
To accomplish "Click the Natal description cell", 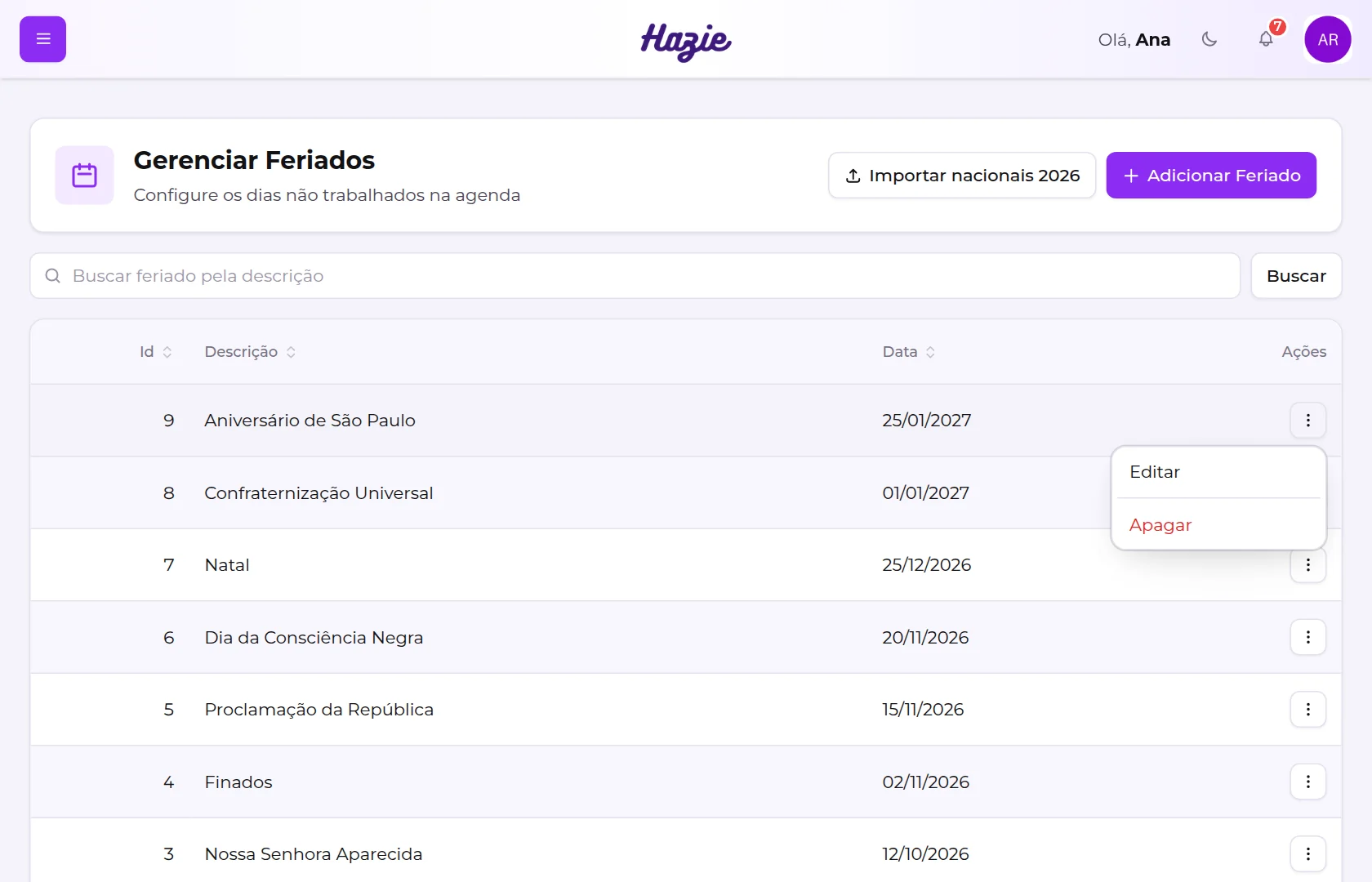I will point(227,565).
